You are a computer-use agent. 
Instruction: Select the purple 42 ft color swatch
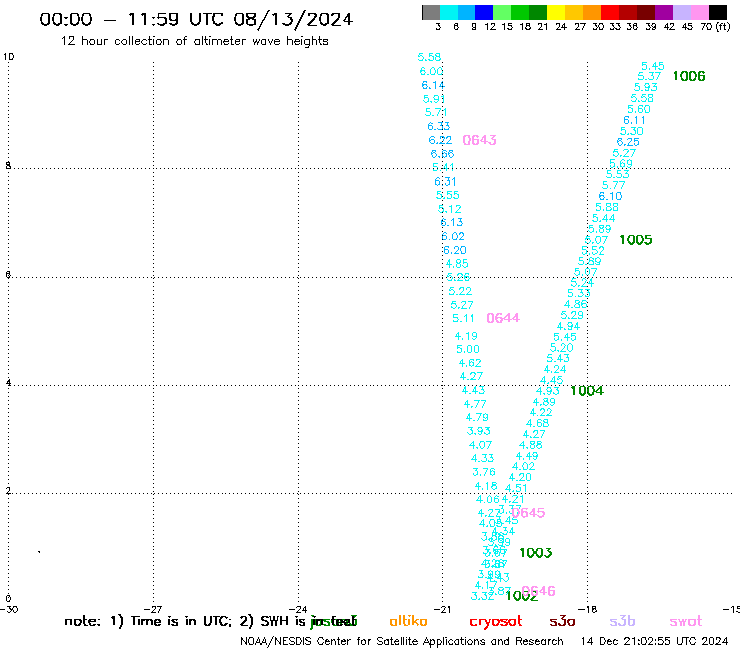663,12
